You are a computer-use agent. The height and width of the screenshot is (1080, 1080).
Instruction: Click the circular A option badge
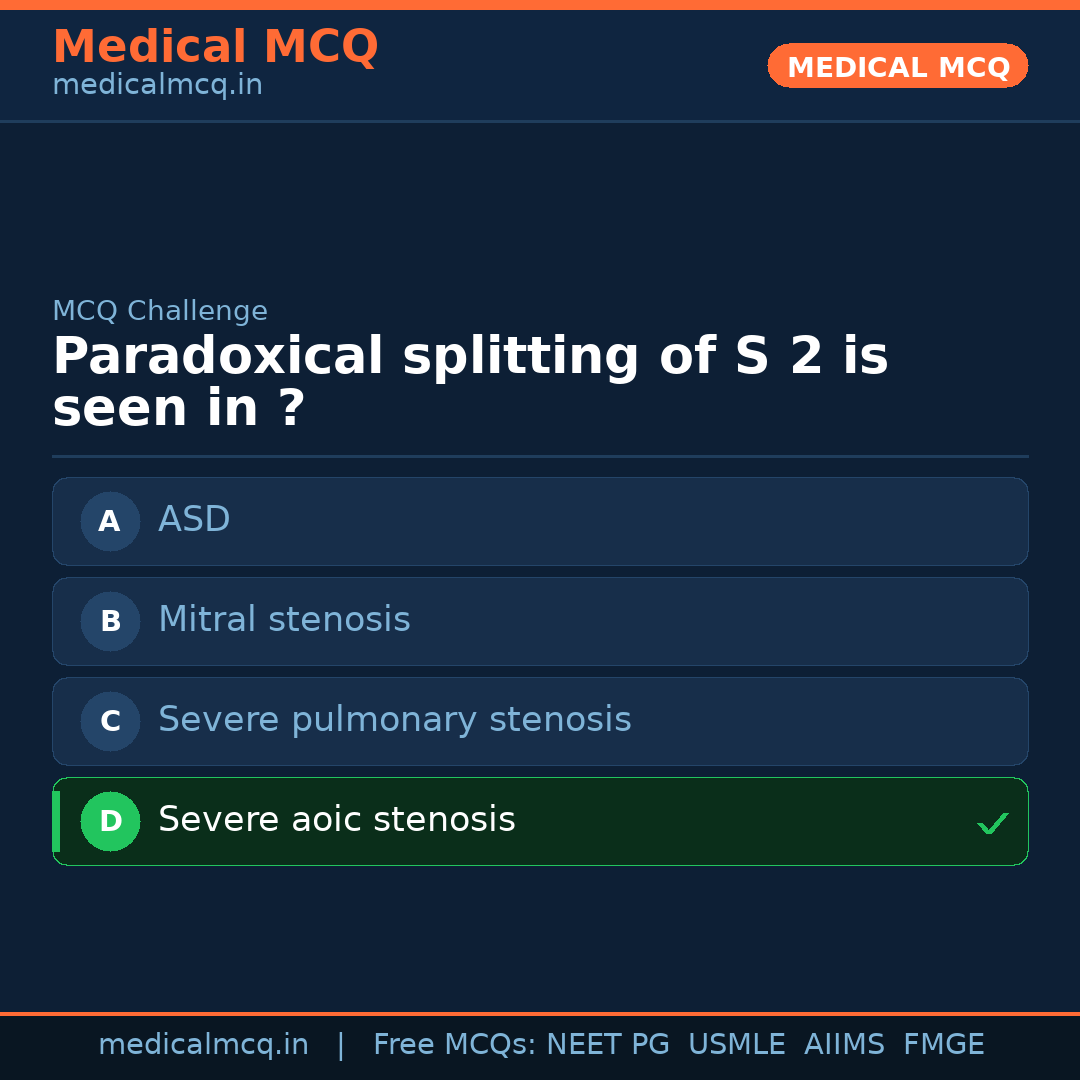tap(110, 521)
